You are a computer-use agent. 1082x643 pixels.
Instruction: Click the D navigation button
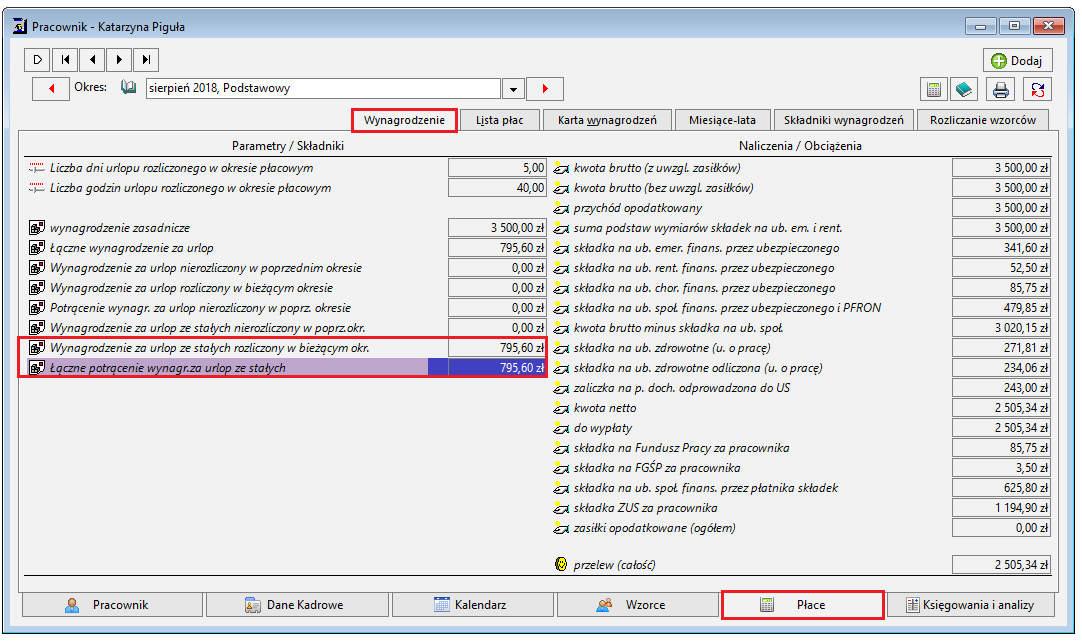pyautogui.click(x=38, y=59)
